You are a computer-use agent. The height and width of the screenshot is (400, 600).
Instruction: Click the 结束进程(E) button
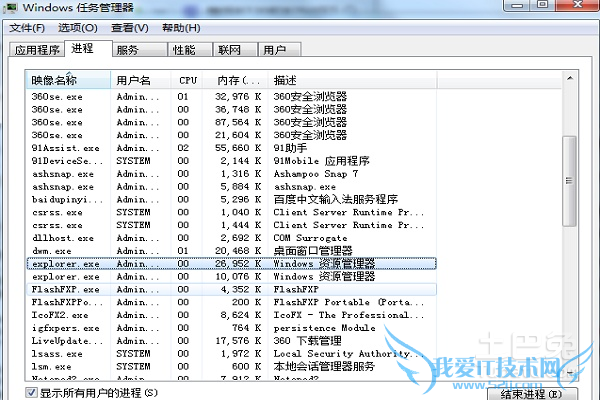tap(532, 394)
